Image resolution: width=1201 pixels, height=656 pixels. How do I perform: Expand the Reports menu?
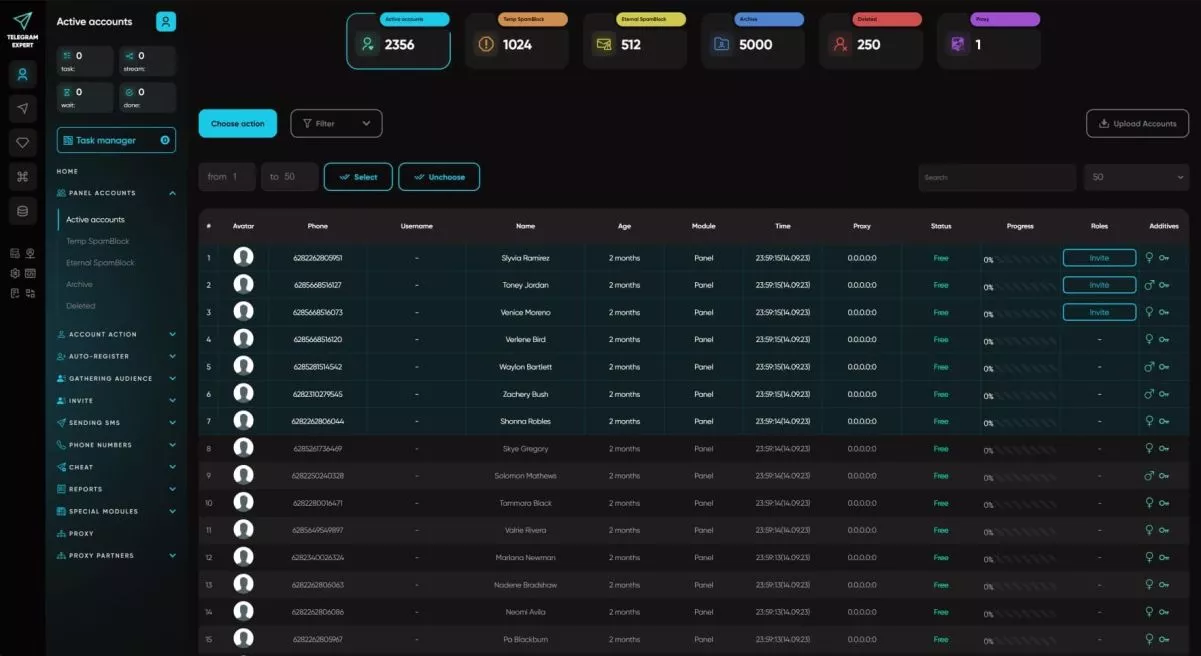(116, 489)
